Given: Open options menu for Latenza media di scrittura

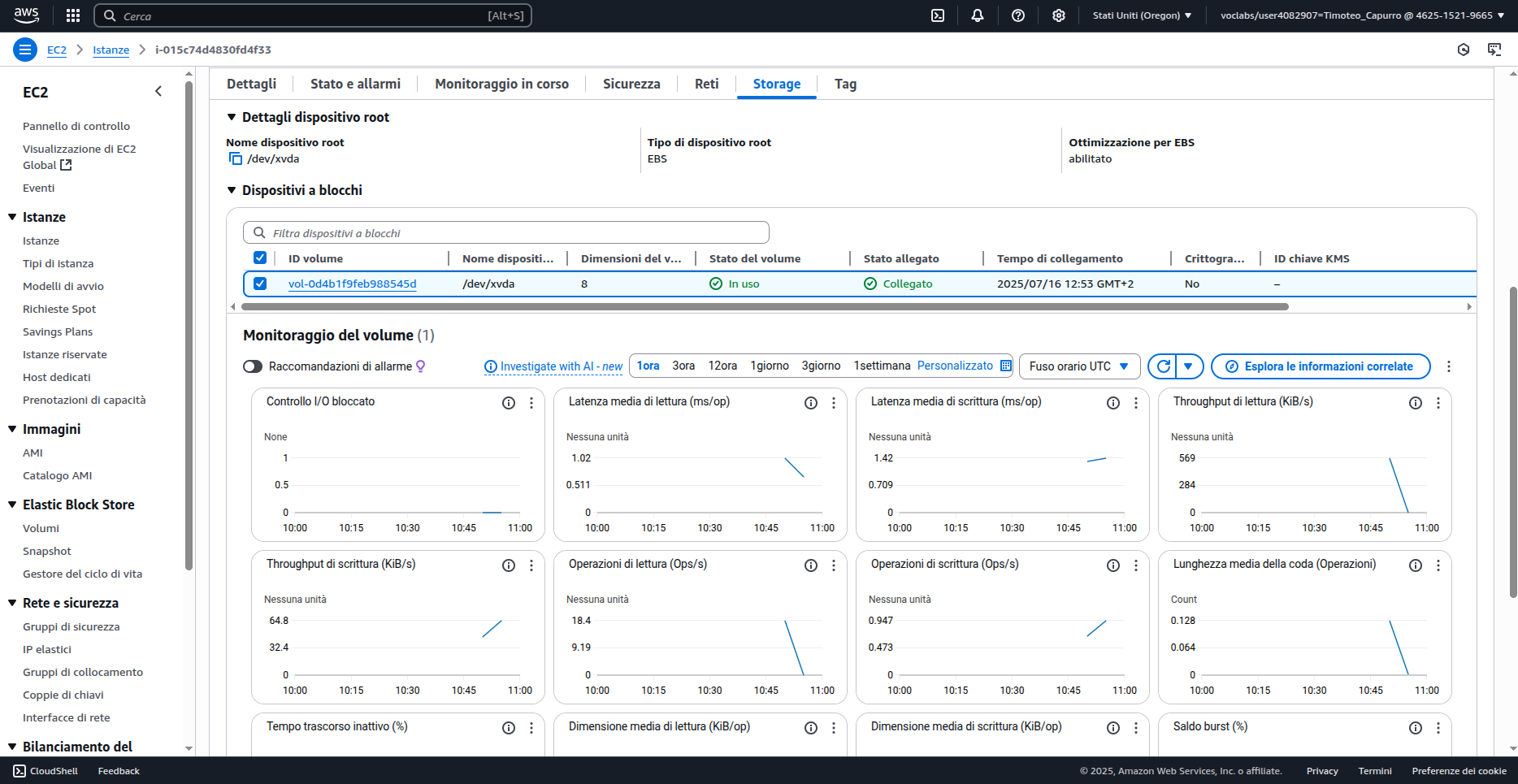Looking at the screenshot, I should point(1136,403).
